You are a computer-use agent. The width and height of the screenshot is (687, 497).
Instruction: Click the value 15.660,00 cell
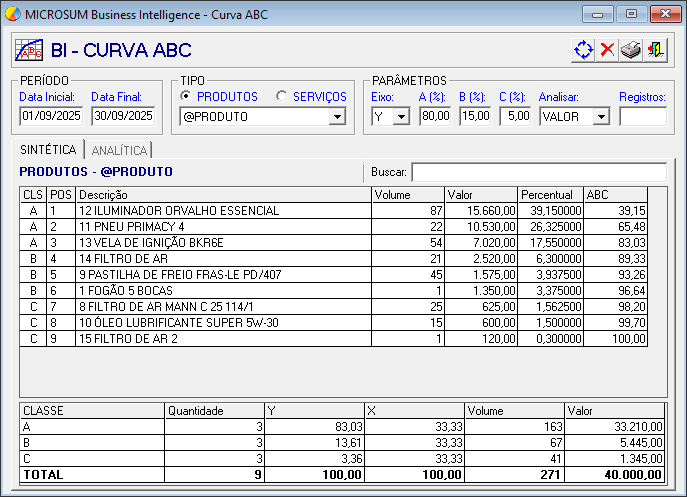(x=481, y=211)
